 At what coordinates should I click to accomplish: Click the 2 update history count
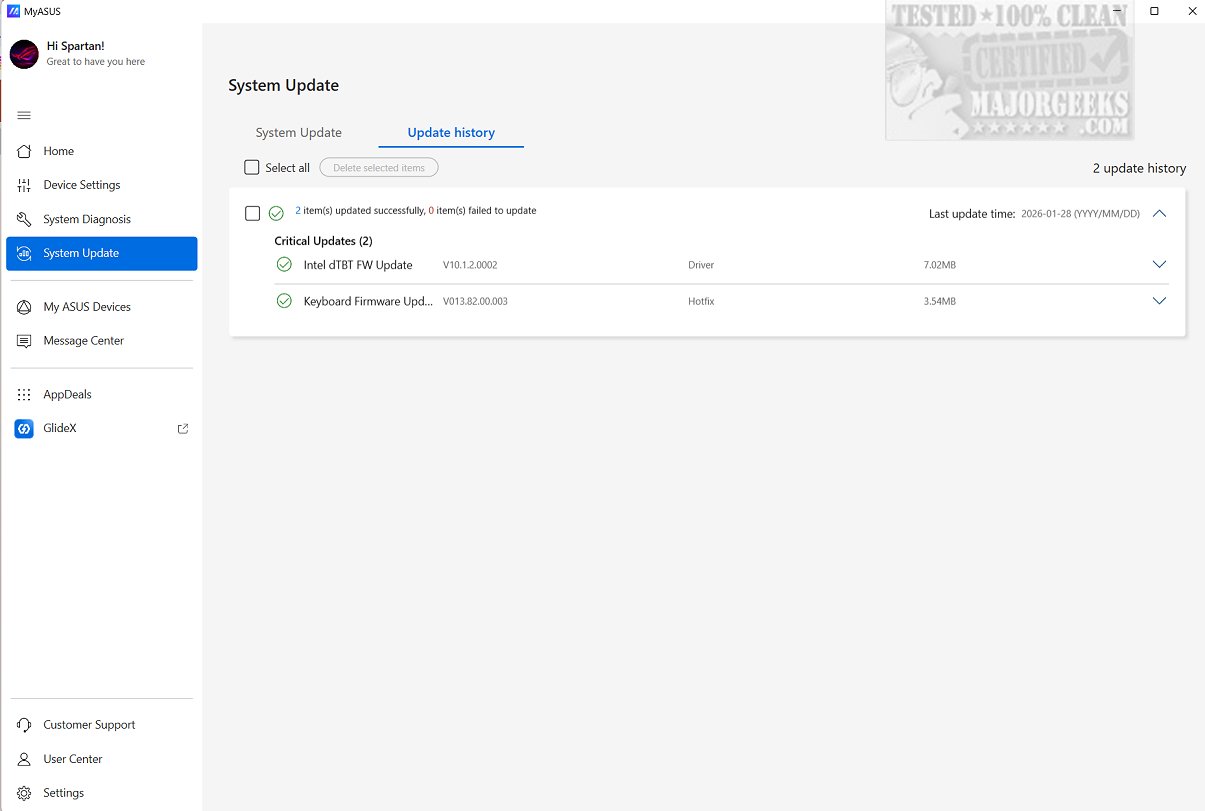click(1139, 168)
